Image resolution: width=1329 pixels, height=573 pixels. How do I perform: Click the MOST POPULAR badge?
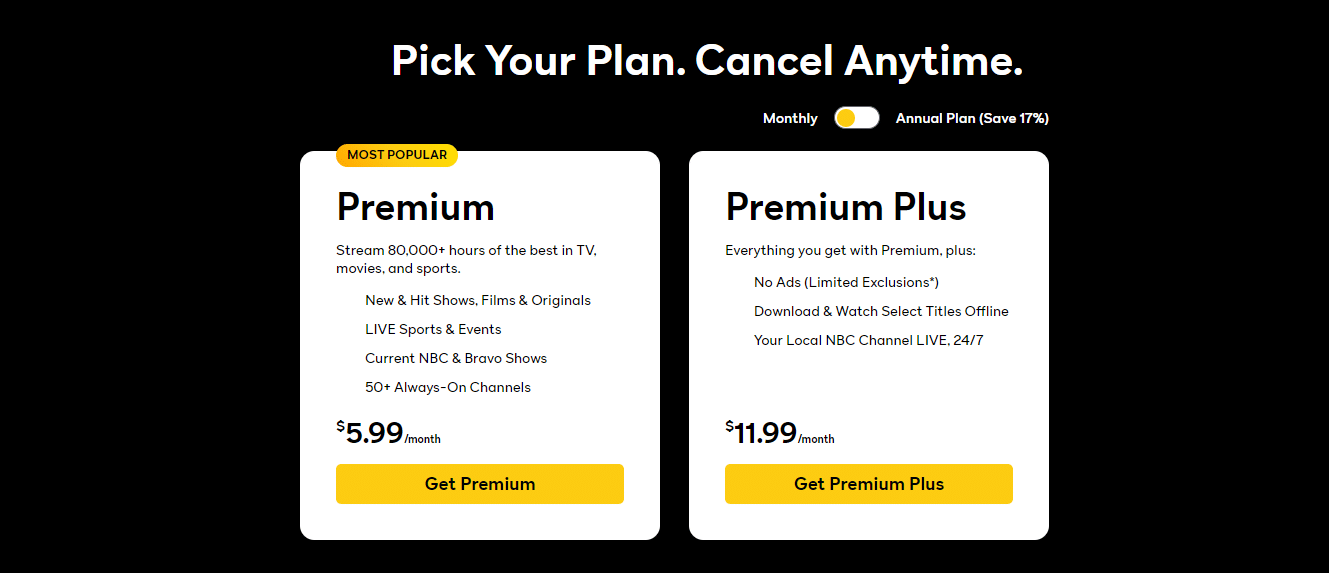[x=397, y=155]
